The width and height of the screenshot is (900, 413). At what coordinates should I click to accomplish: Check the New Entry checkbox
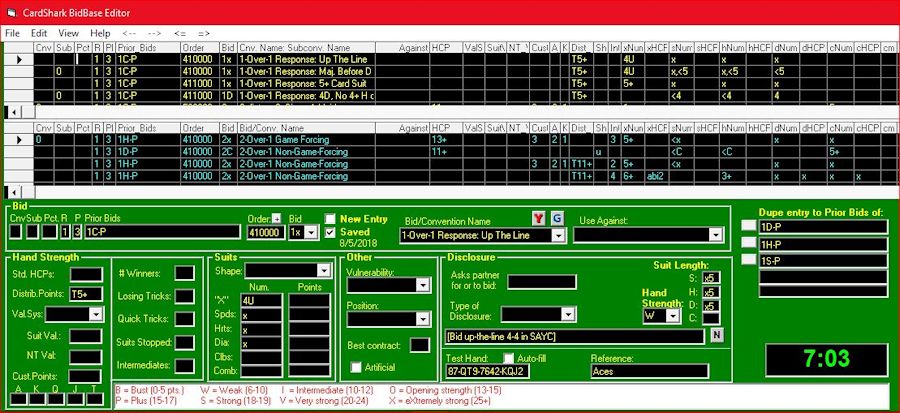(x=331, y=219)
